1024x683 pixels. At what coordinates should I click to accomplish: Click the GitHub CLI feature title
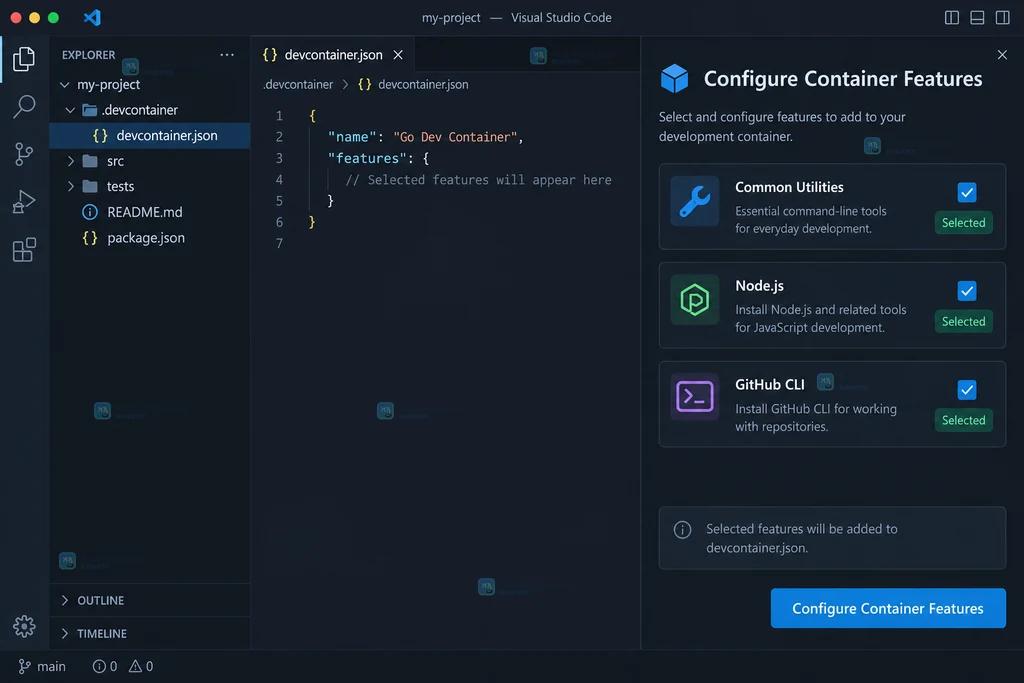pos(769,385)
